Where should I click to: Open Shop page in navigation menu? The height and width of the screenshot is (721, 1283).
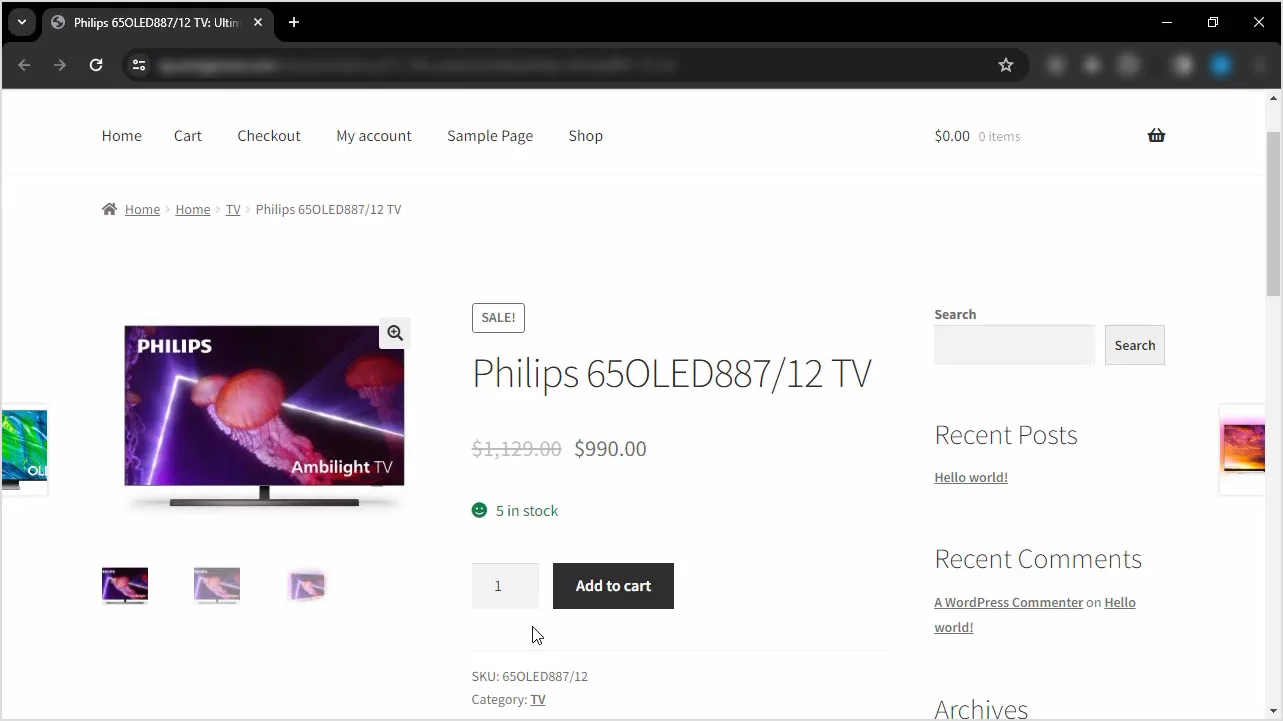[585, 136]
